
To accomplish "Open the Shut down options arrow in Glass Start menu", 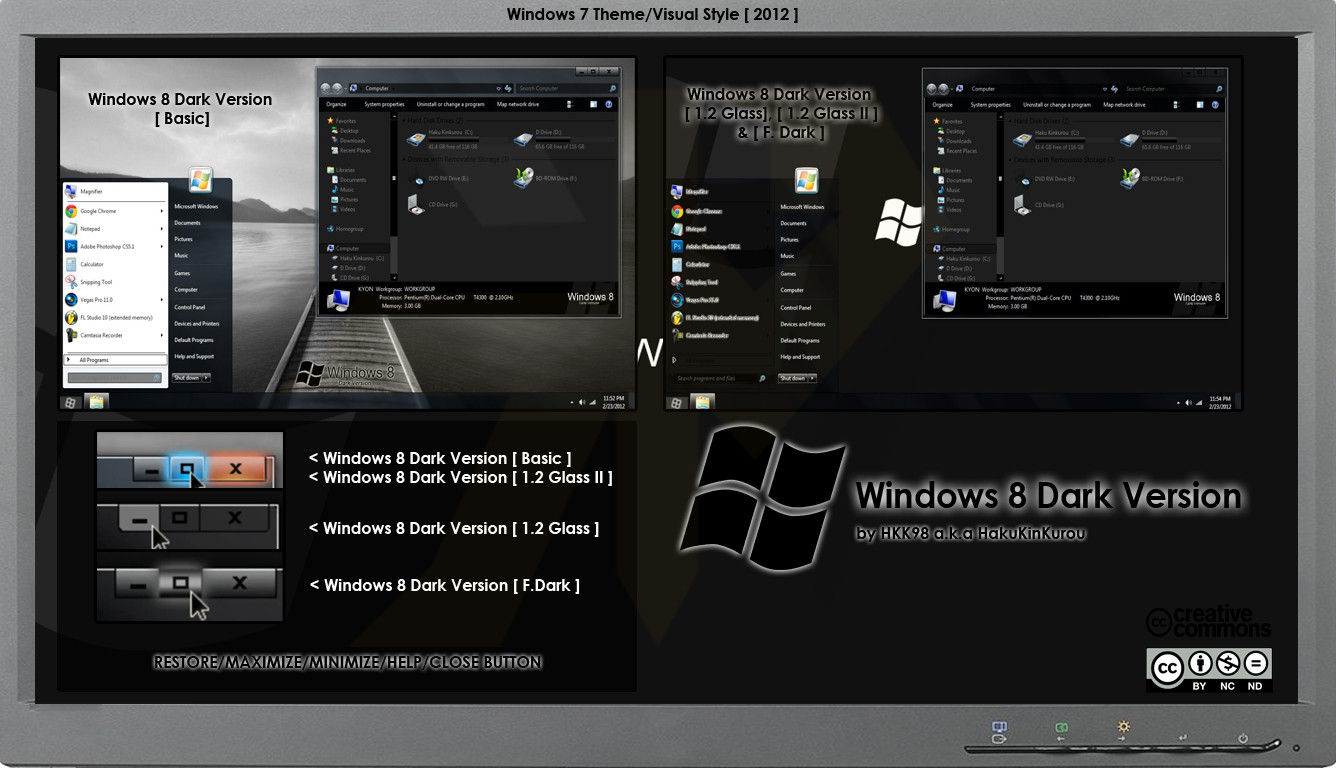I will click(812, 378).
